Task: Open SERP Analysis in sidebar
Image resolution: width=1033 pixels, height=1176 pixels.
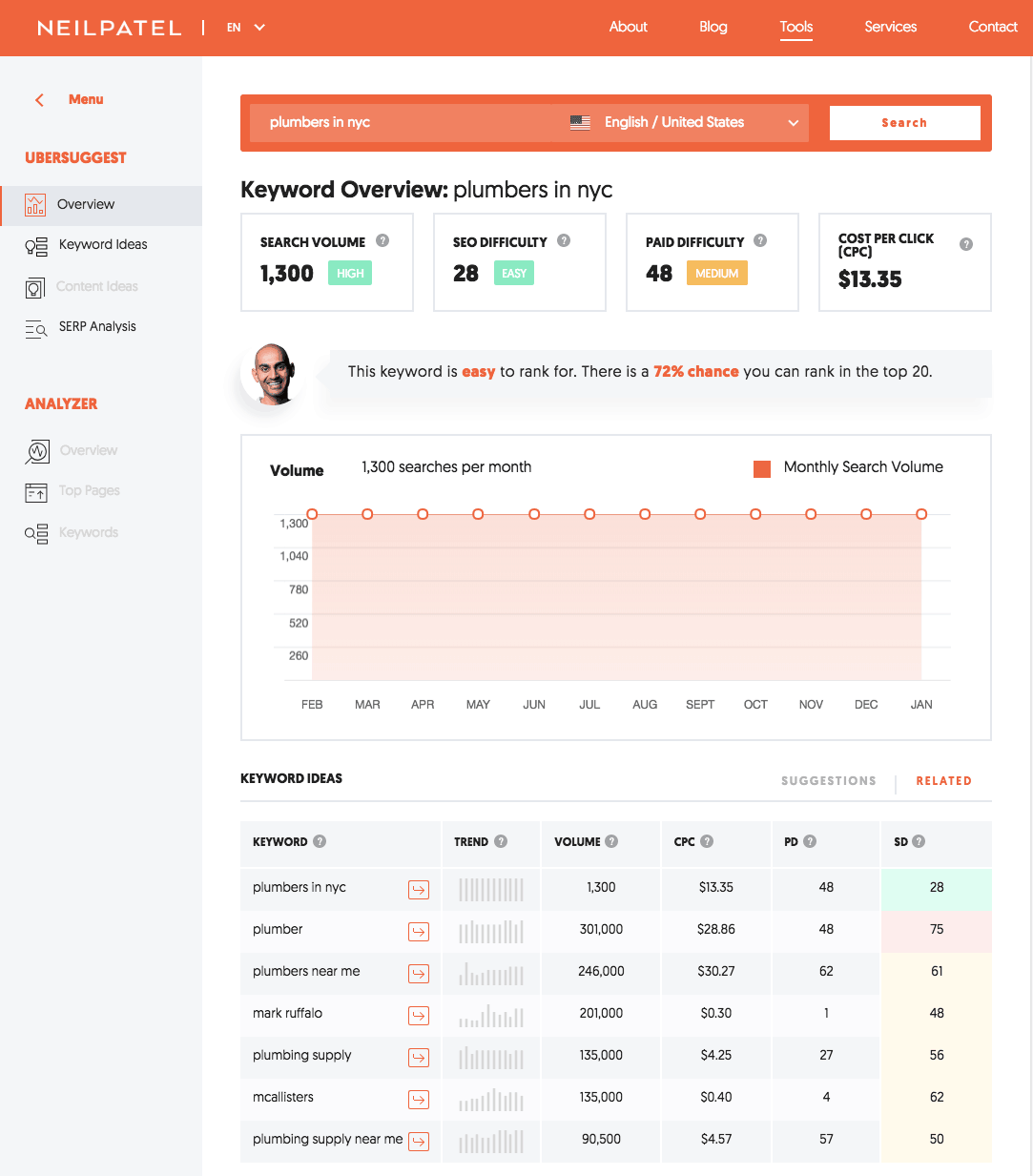Action: click(x=97, y=326)
